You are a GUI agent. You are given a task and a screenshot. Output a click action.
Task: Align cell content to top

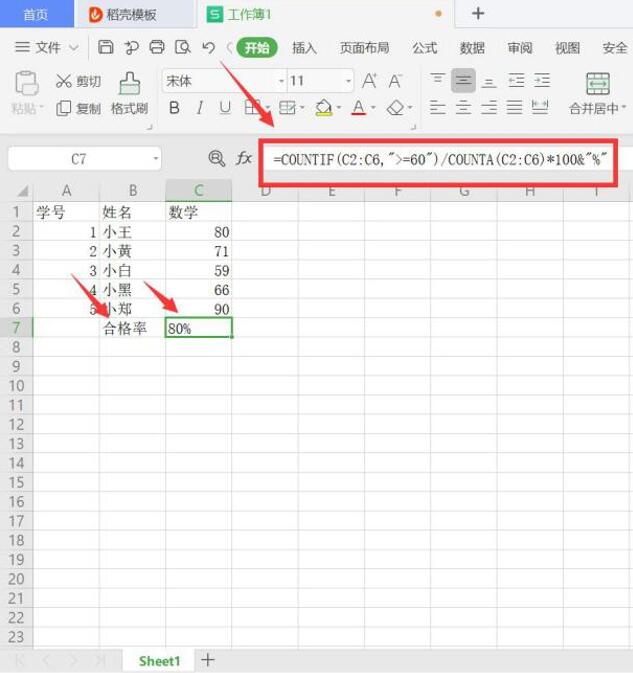coord(437,79)
